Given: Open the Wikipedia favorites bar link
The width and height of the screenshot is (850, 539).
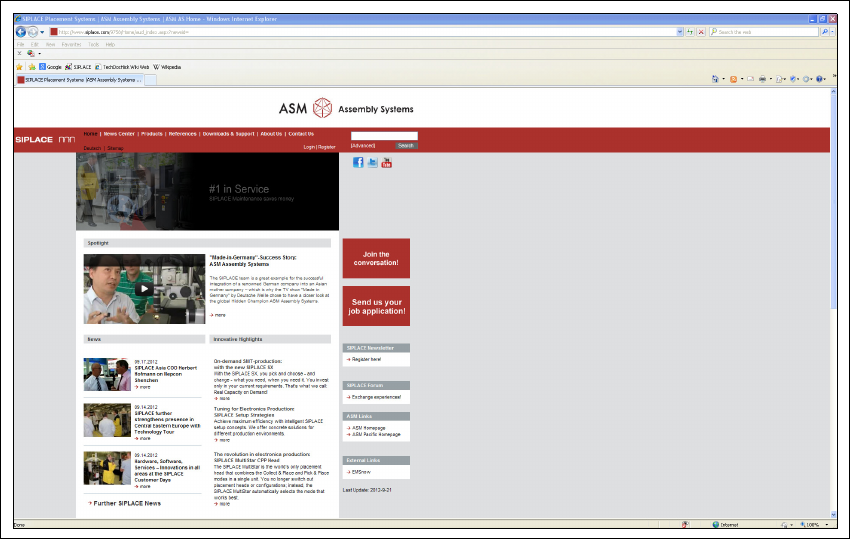Looking at the screenshot, I should [167, 67].
